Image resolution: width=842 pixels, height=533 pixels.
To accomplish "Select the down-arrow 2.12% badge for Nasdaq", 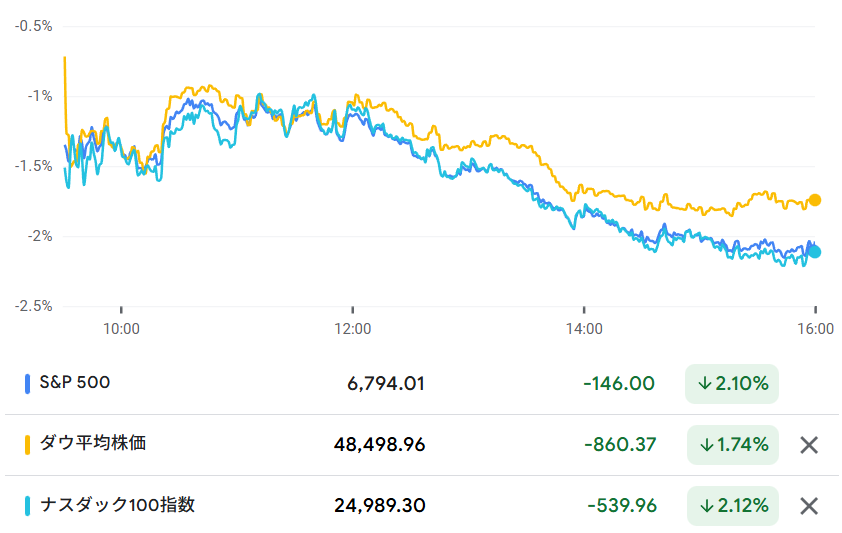I will (x=732, y=506).
